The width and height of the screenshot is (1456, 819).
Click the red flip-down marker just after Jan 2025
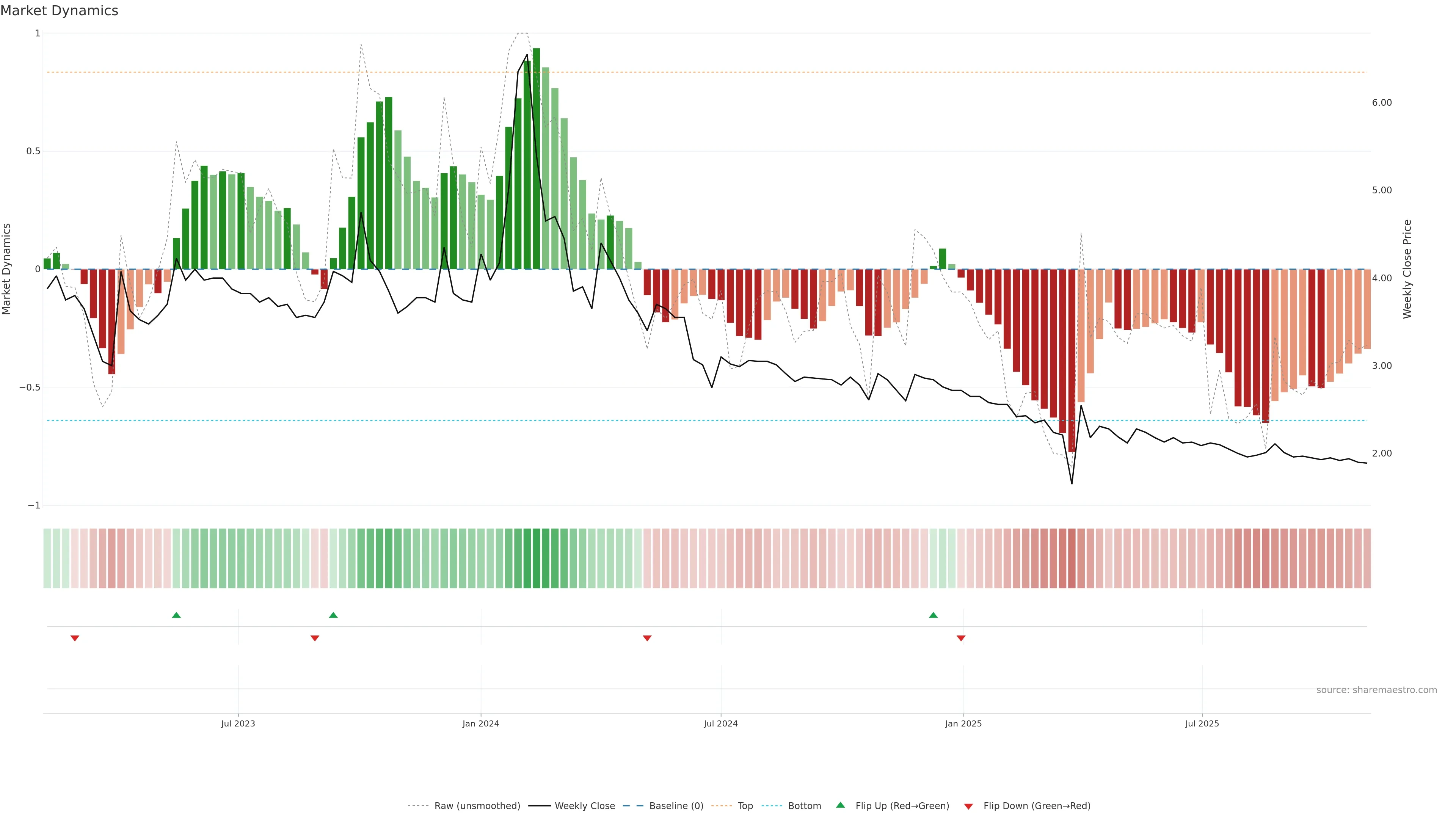(961, 638)
